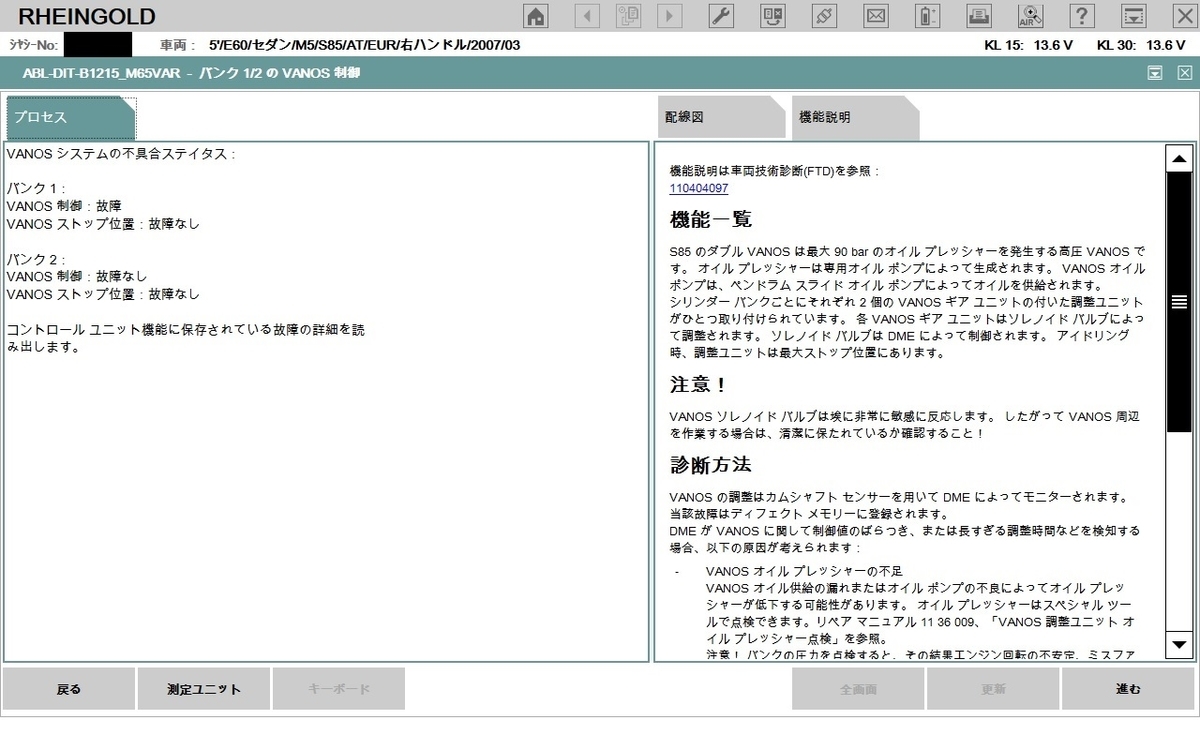Minimize application via toolbar tray icon
Screen dimensions: 1200x750
(1133, 15)
